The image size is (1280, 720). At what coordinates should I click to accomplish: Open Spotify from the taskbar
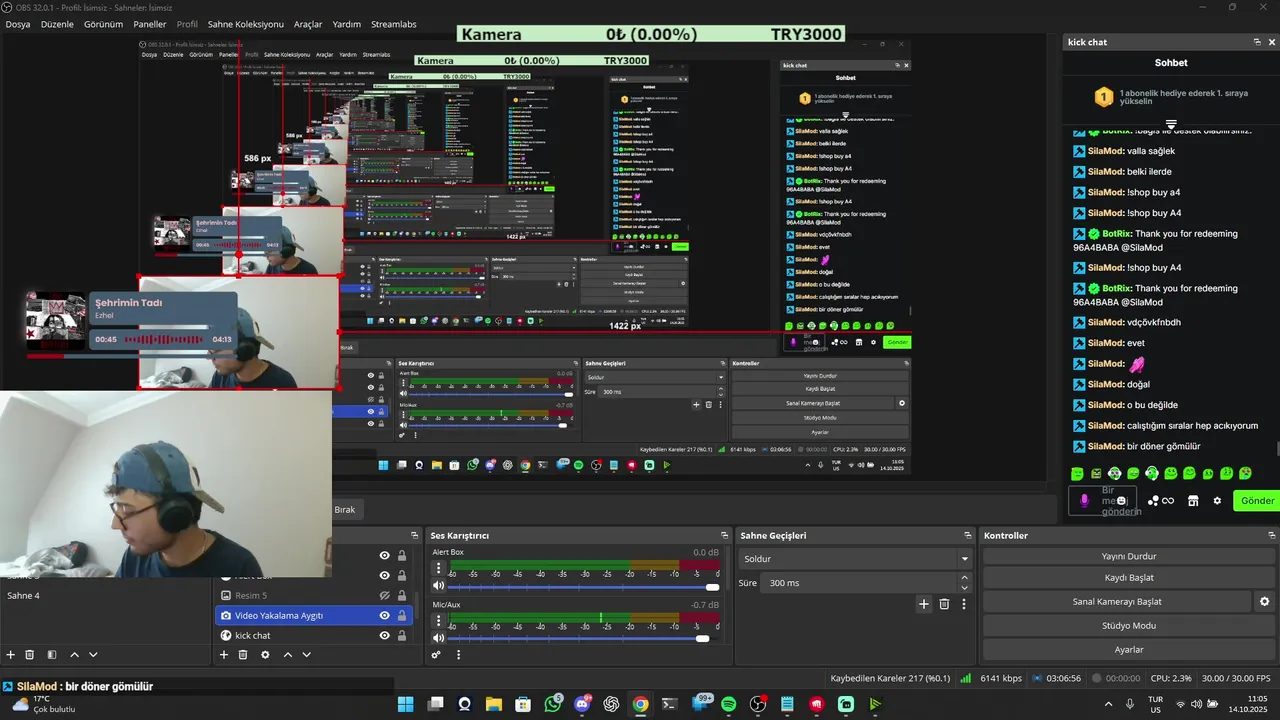[x=729, y=704]
